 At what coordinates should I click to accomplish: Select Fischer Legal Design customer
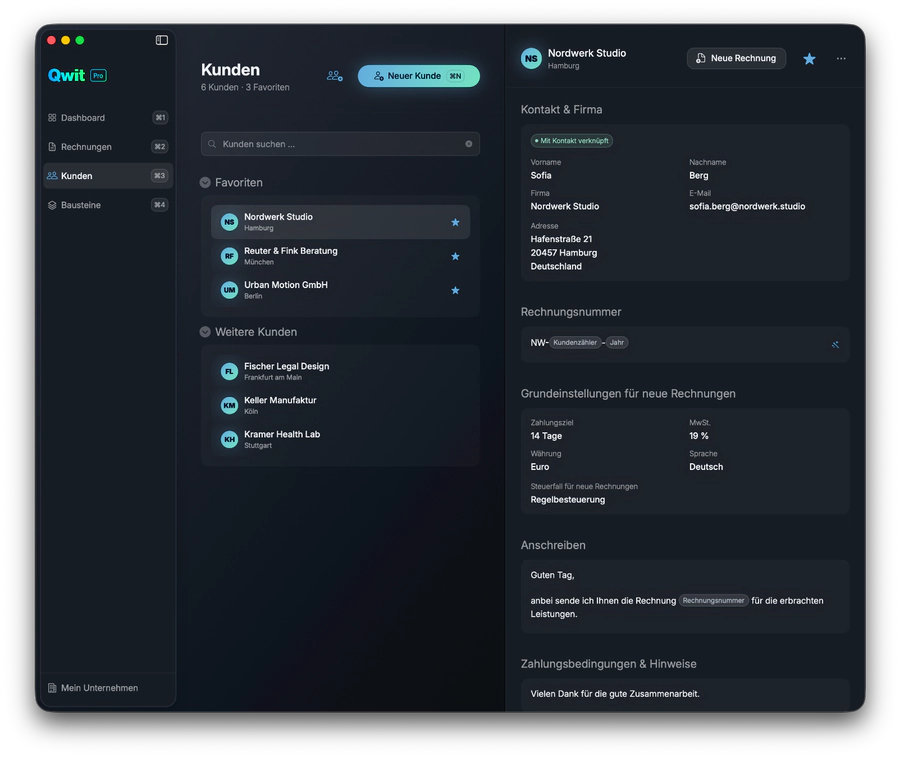coord(340,371)
